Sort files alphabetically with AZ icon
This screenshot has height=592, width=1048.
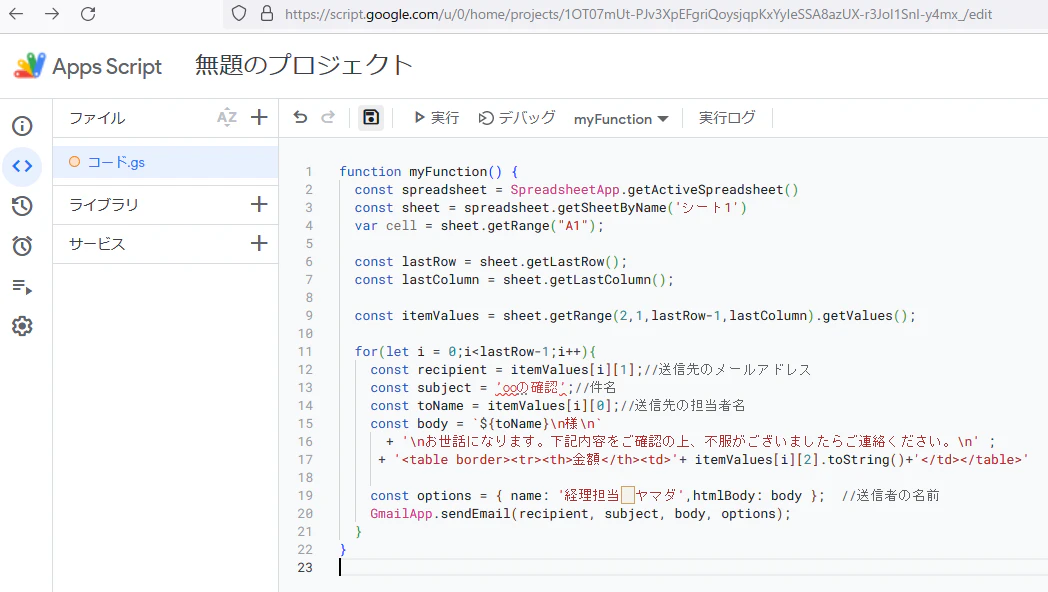tap(227, 118)
